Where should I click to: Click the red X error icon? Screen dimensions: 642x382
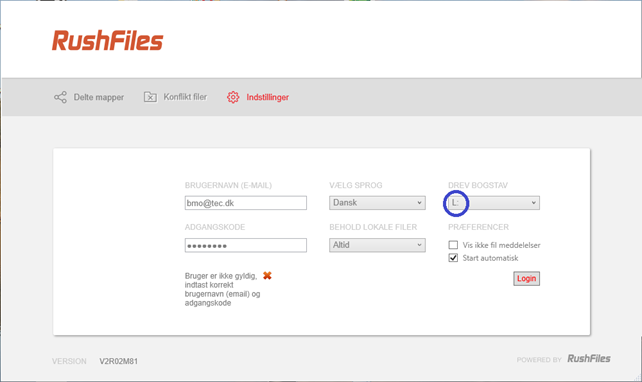267,276
